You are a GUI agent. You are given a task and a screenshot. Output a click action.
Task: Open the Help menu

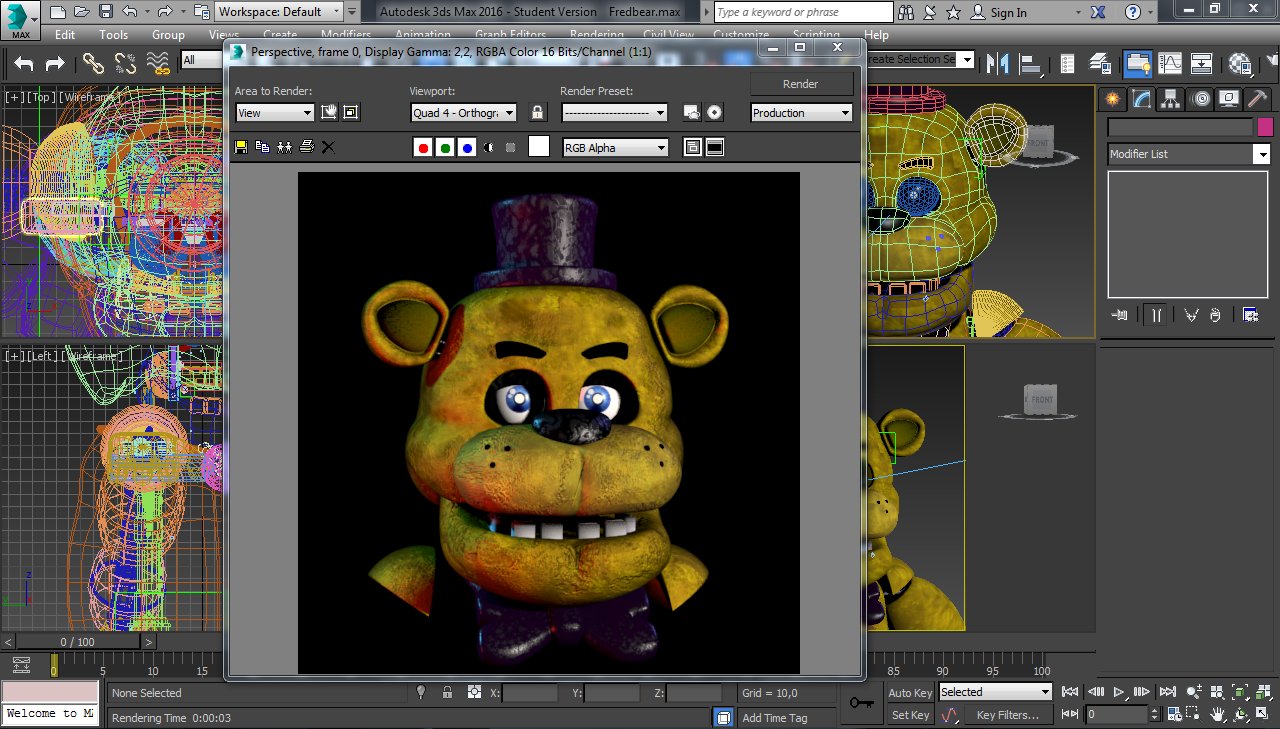coord(876,34)
